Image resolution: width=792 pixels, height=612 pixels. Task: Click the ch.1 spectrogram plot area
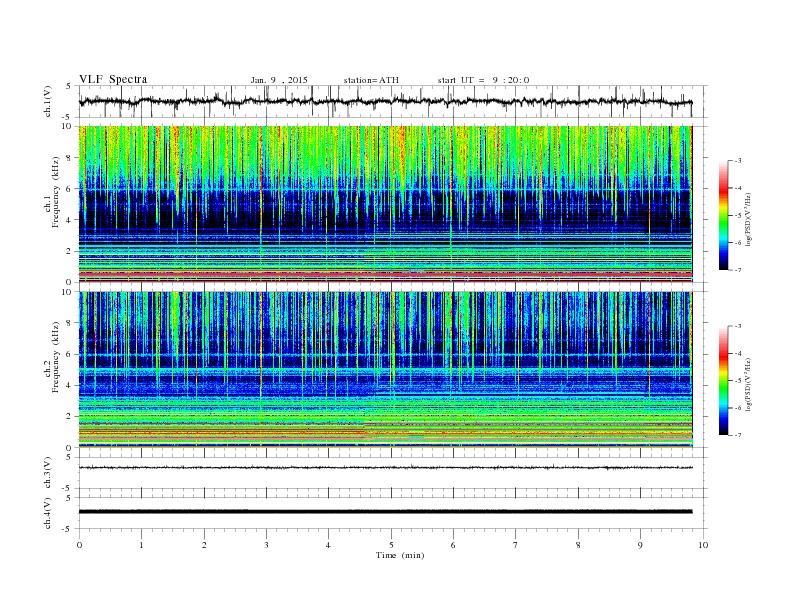[x=385, y=204]
